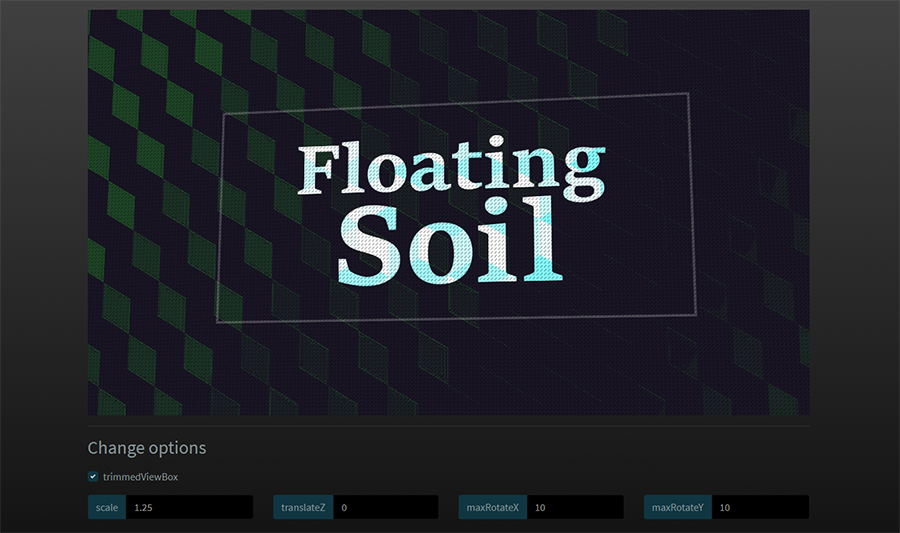
Task: Click the 'maxRotateY' field label
Action: [x=678, y=507]
